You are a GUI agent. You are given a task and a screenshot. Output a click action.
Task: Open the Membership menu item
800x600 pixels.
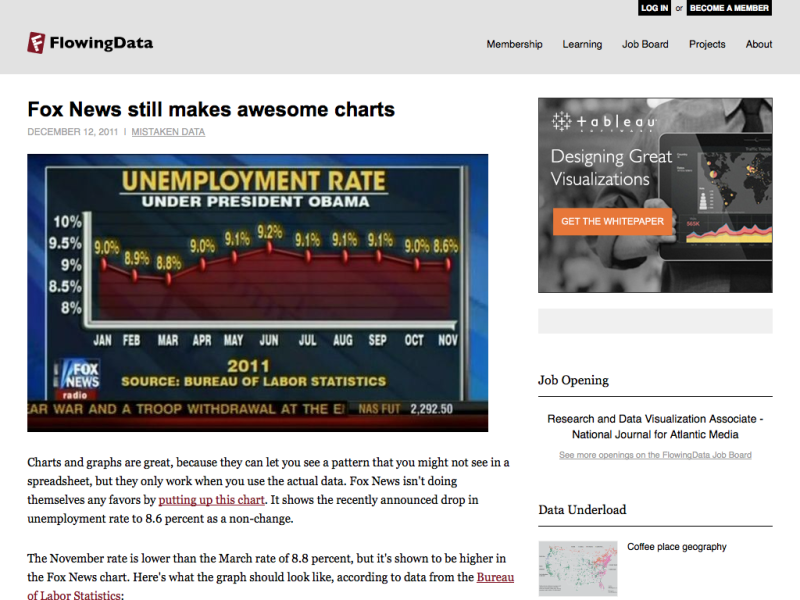515,45
